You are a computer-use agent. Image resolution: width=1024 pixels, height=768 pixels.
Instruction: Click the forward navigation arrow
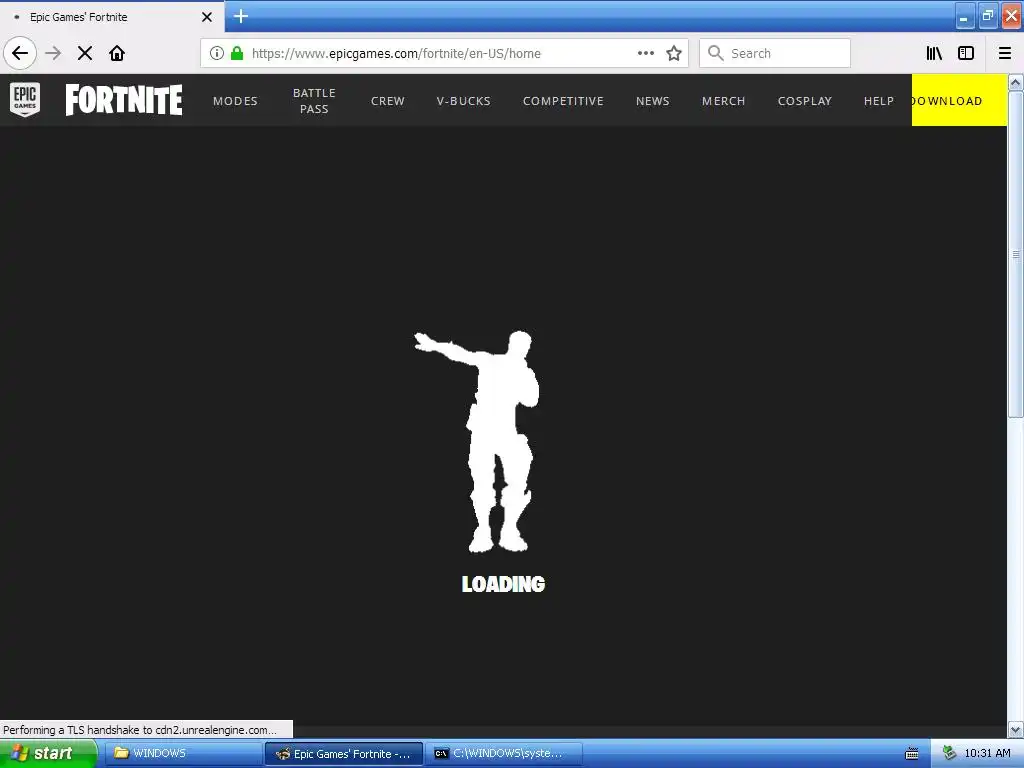[53, 53]
